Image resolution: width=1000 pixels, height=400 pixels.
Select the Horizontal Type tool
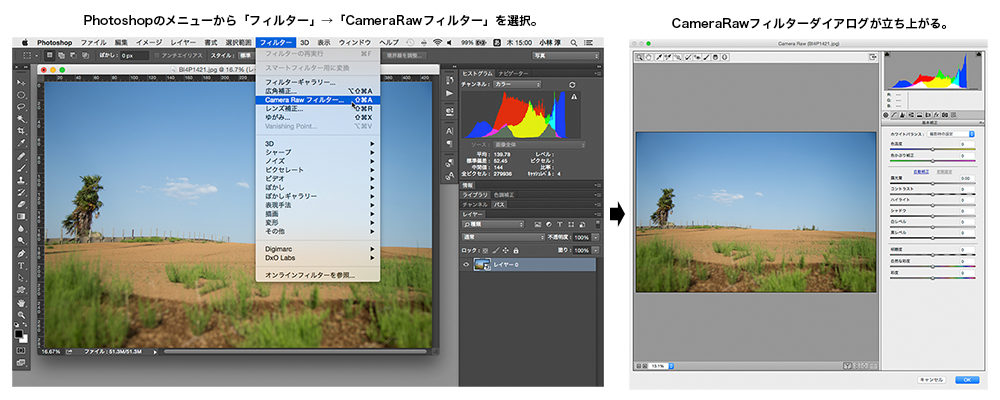point(20,265)
